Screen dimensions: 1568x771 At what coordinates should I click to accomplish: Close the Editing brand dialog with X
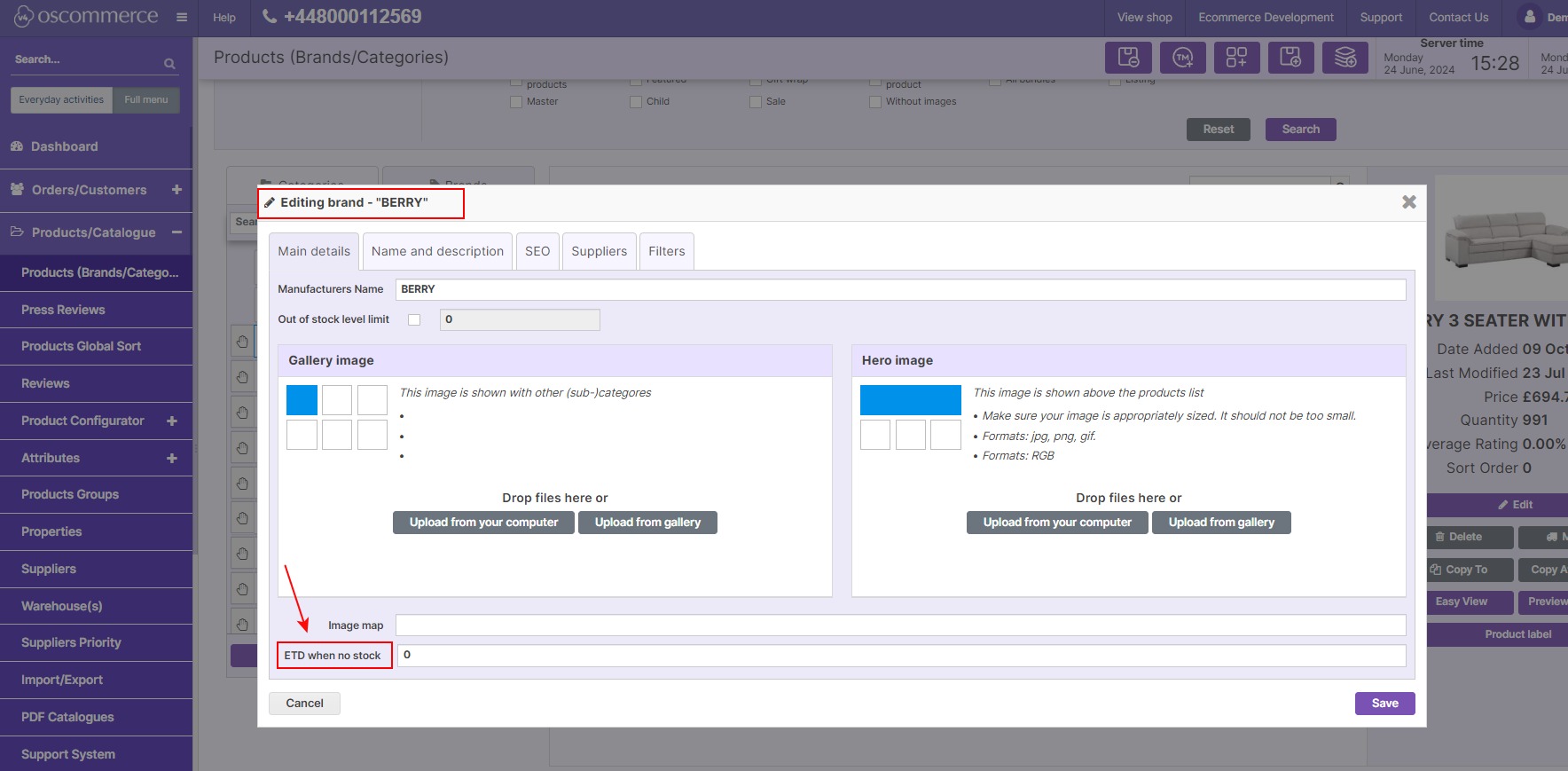tap(1408, 202)
